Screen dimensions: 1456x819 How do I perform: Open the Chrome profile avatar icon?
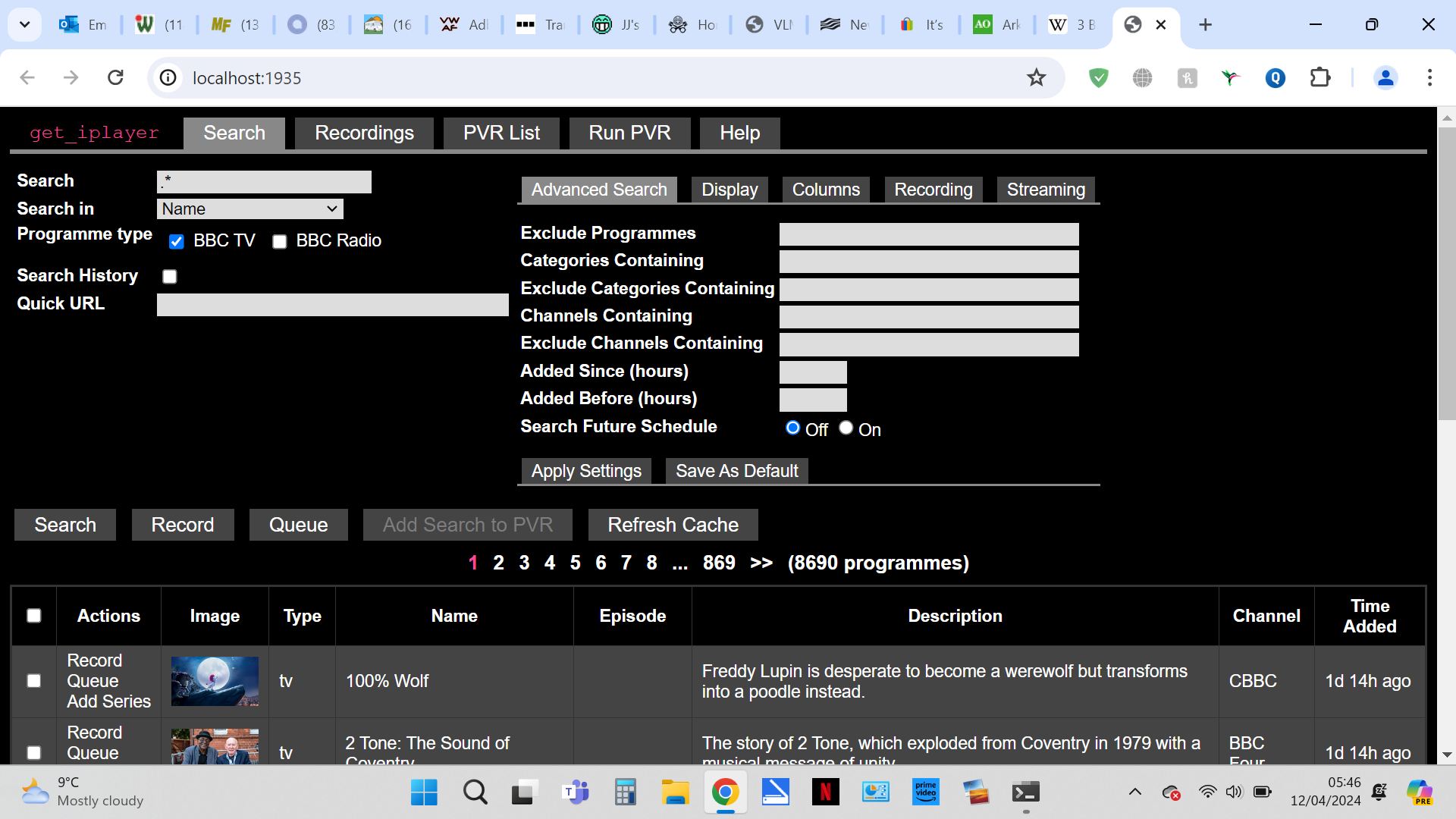click(1385, 77)
